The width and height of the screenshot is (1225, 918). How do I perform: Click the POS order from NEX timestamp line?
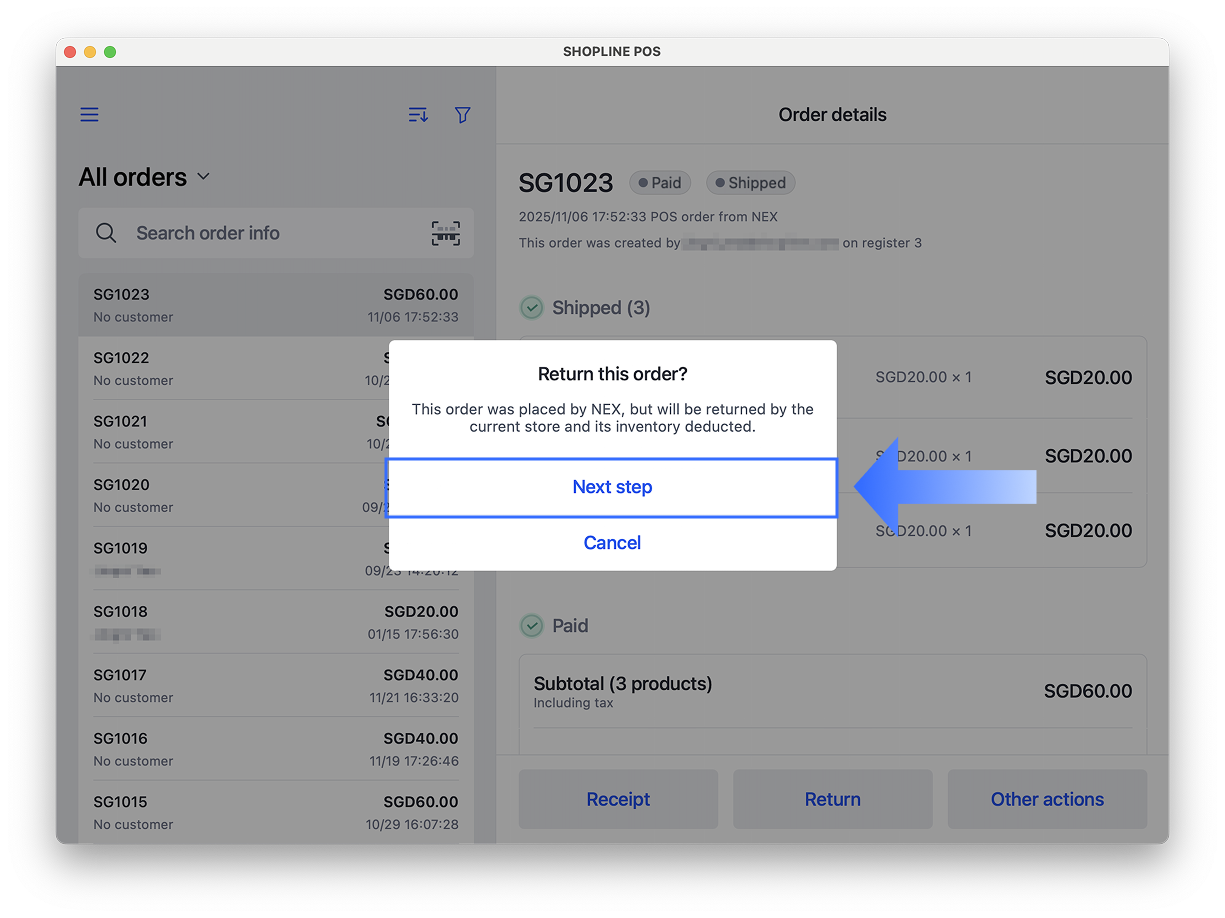(648, 217)
